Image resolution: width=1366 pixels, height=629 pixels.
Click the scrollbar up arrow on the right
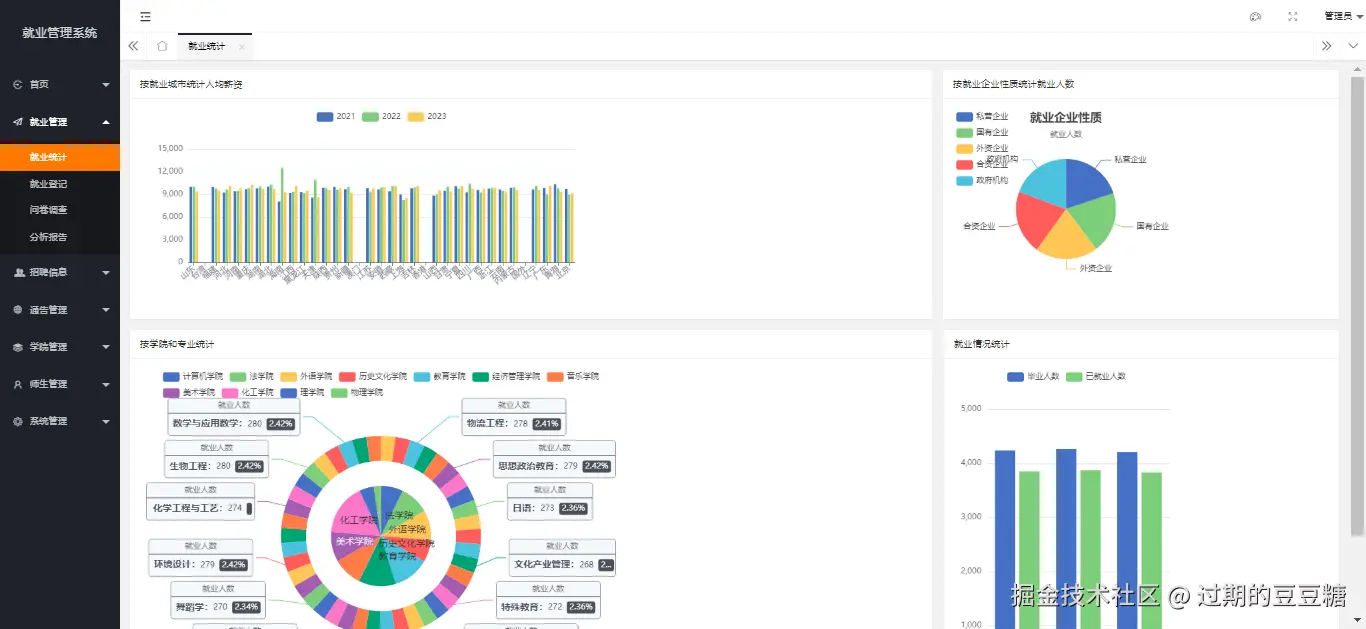(1358, 70)
